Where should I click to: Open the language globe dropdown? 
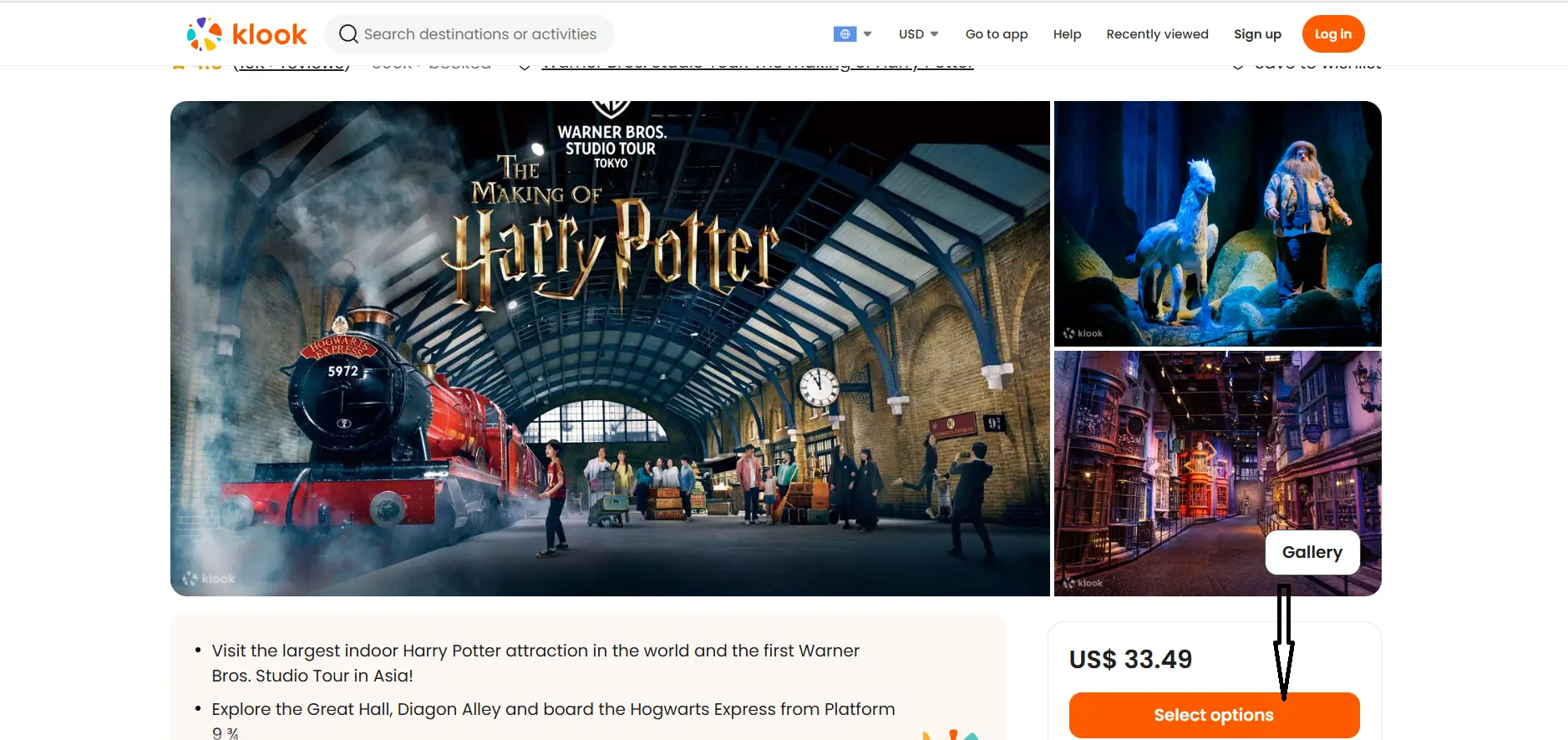pos(852,34)
